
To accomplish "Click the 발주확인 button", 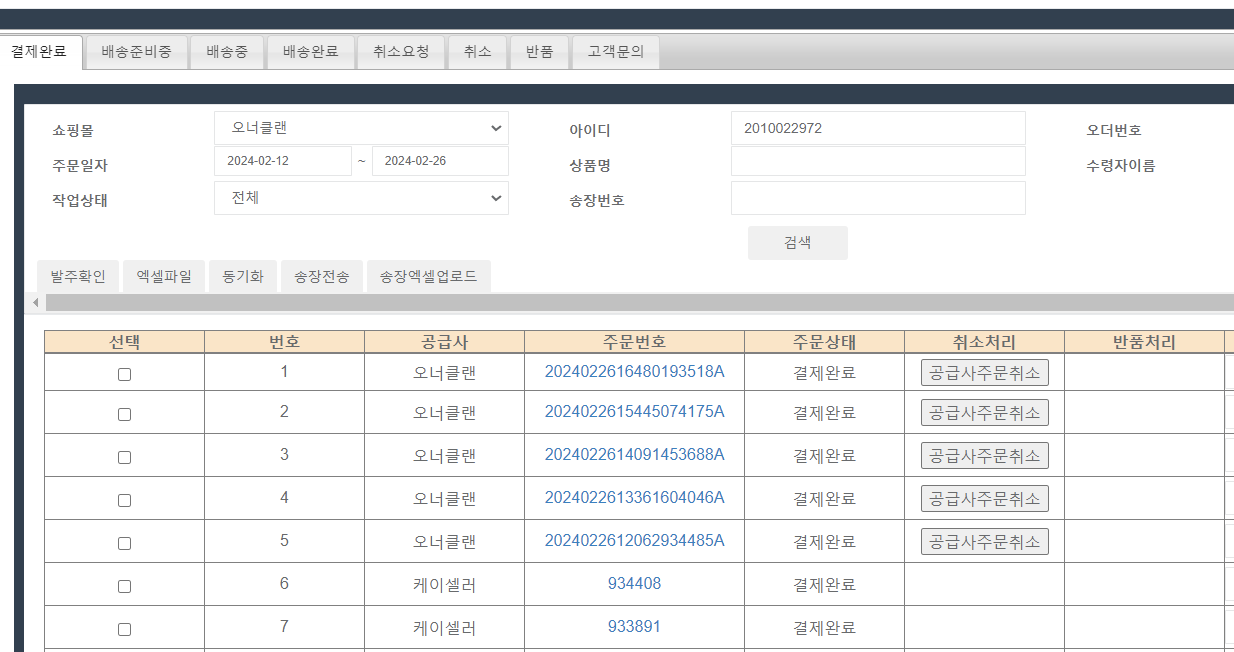I will click(x=78, y=277).
